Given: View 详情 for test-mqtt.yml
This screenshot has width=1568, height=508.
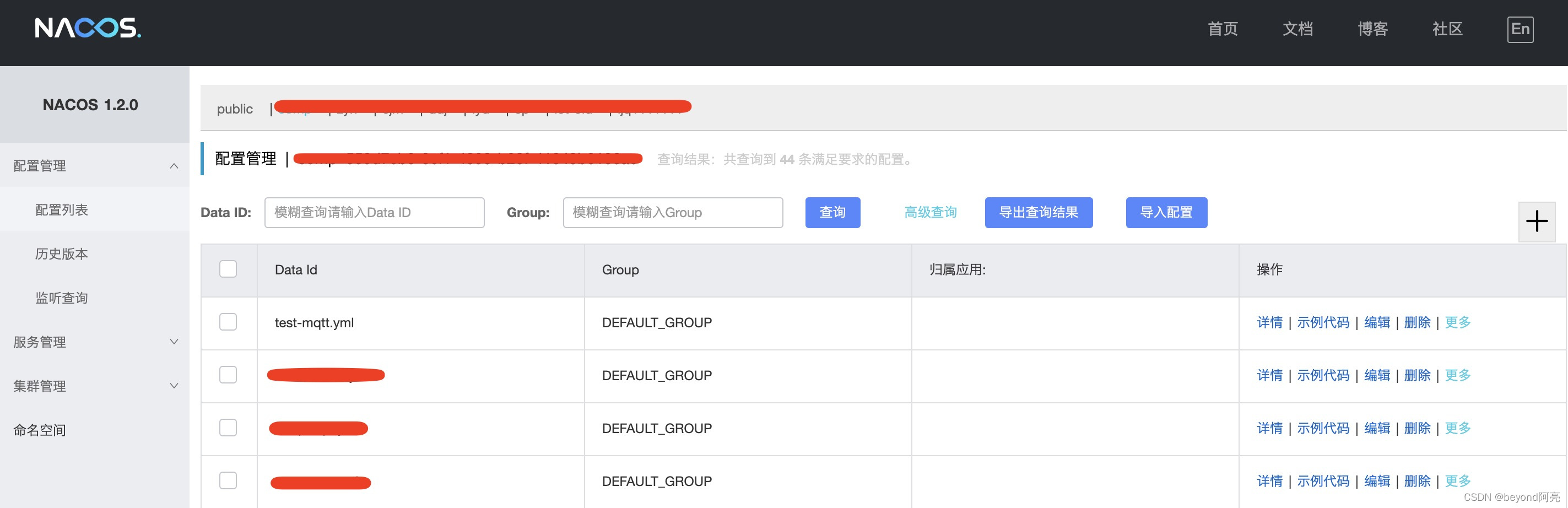Looking at the screenshot, I should 1270,322.
